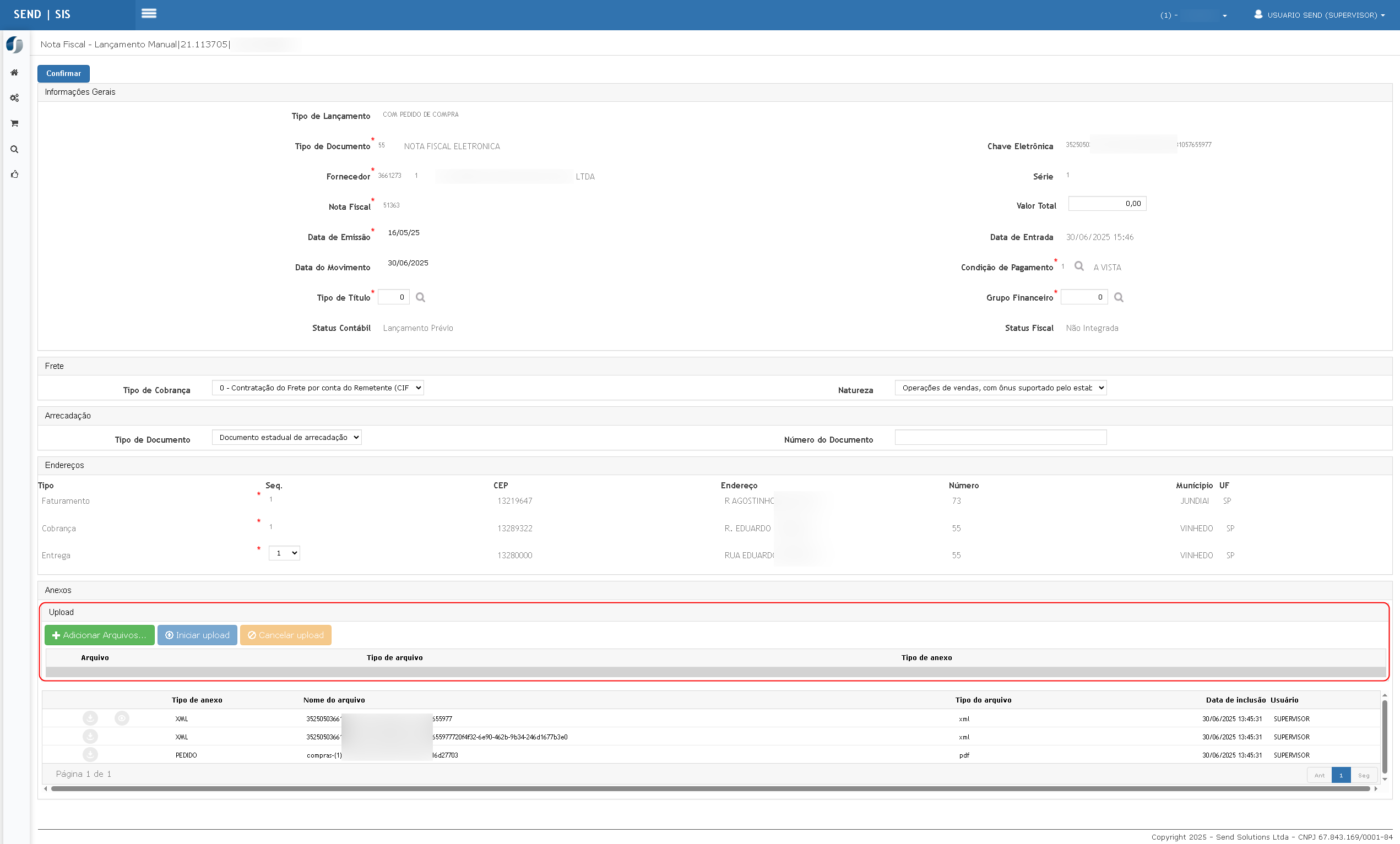Toggle the hamburger menu in the header

coord(149,14)
